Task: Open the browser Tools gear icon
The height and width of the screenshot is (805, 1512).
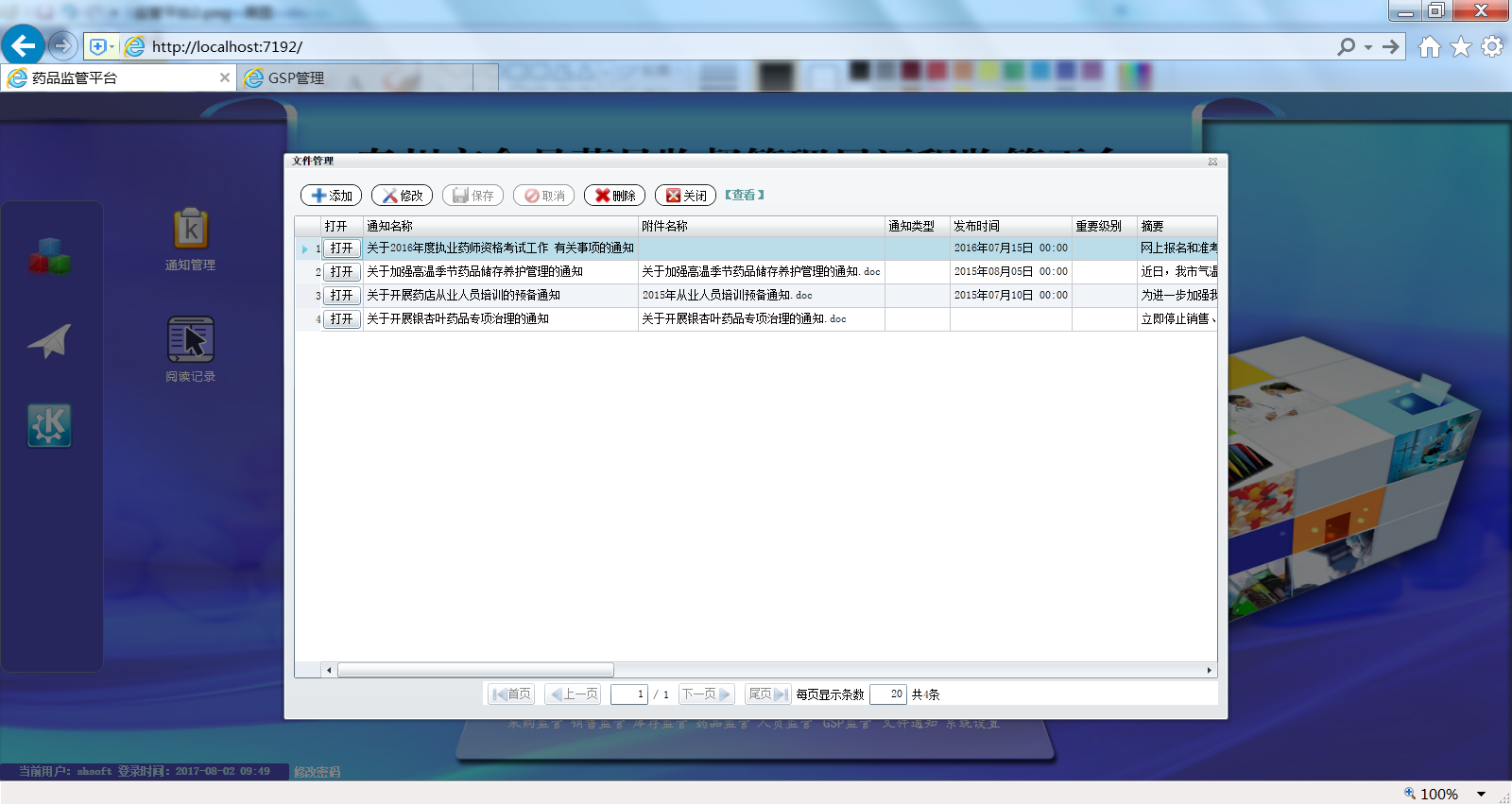Action: pos(1492,46)
